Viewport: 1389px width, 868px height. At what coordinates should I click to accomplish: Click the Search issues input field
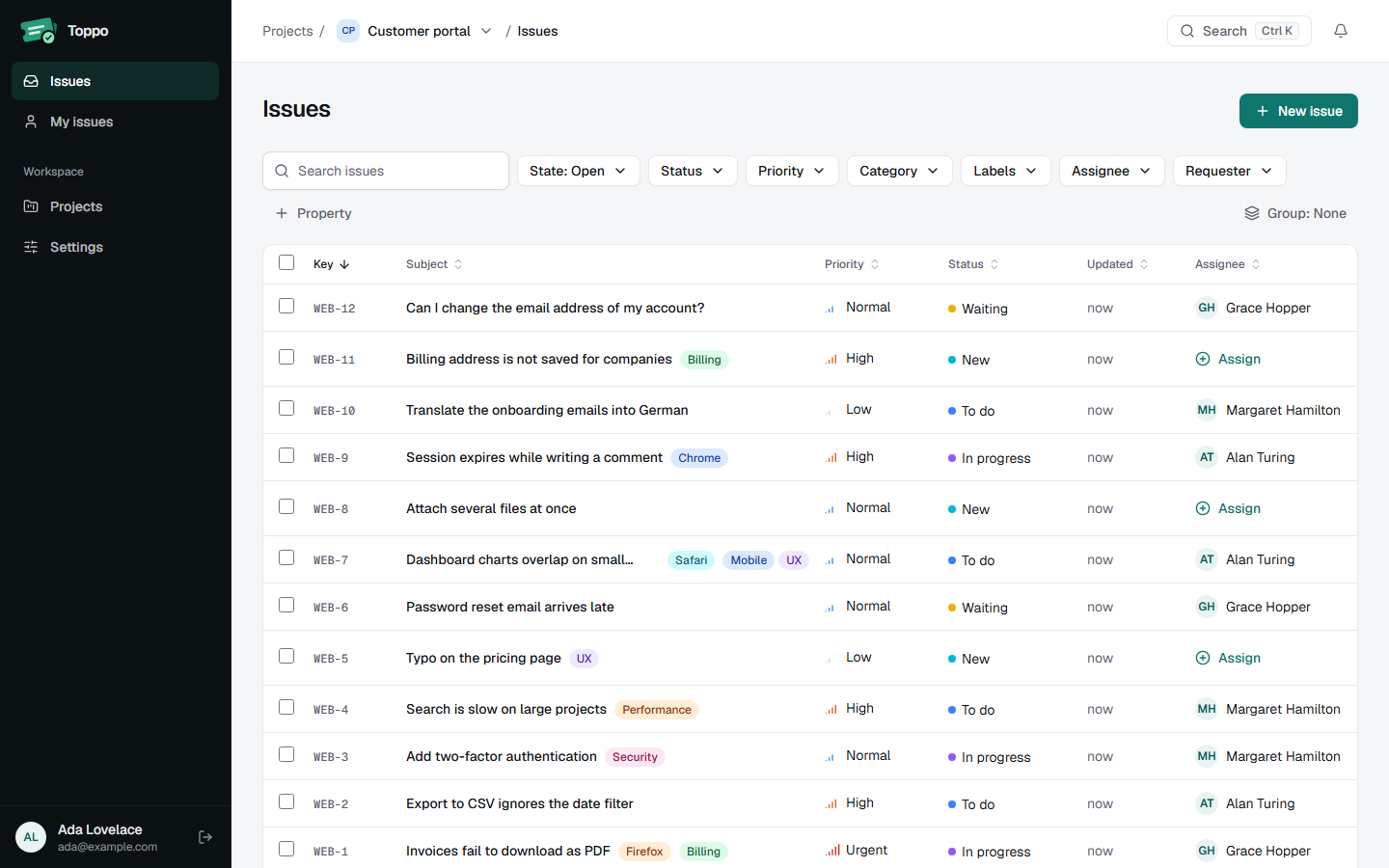(386, 171)
